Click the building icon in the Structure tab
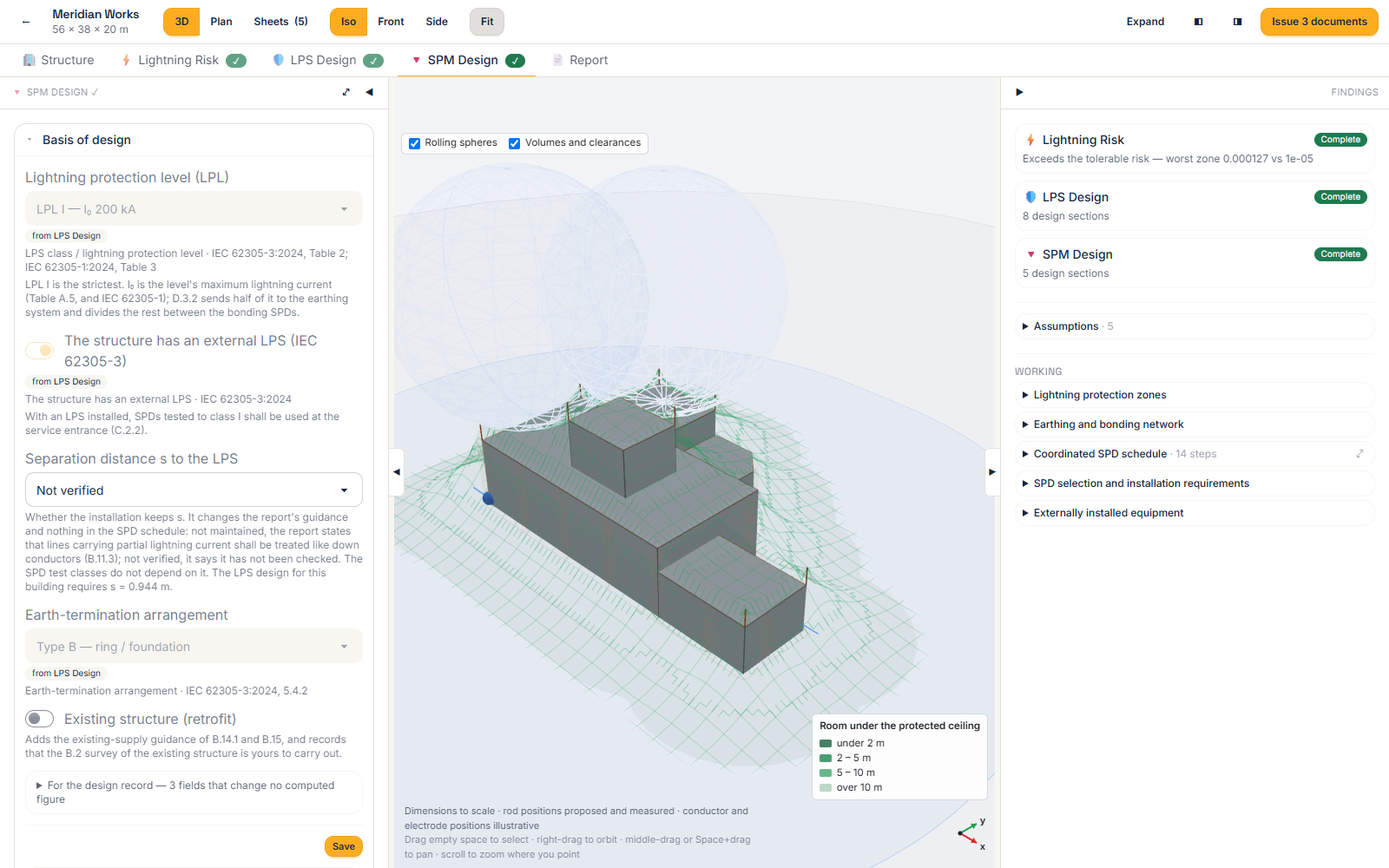Image resolution: width=1389 pixels, height=868 pixels. (x=30, y=60)
